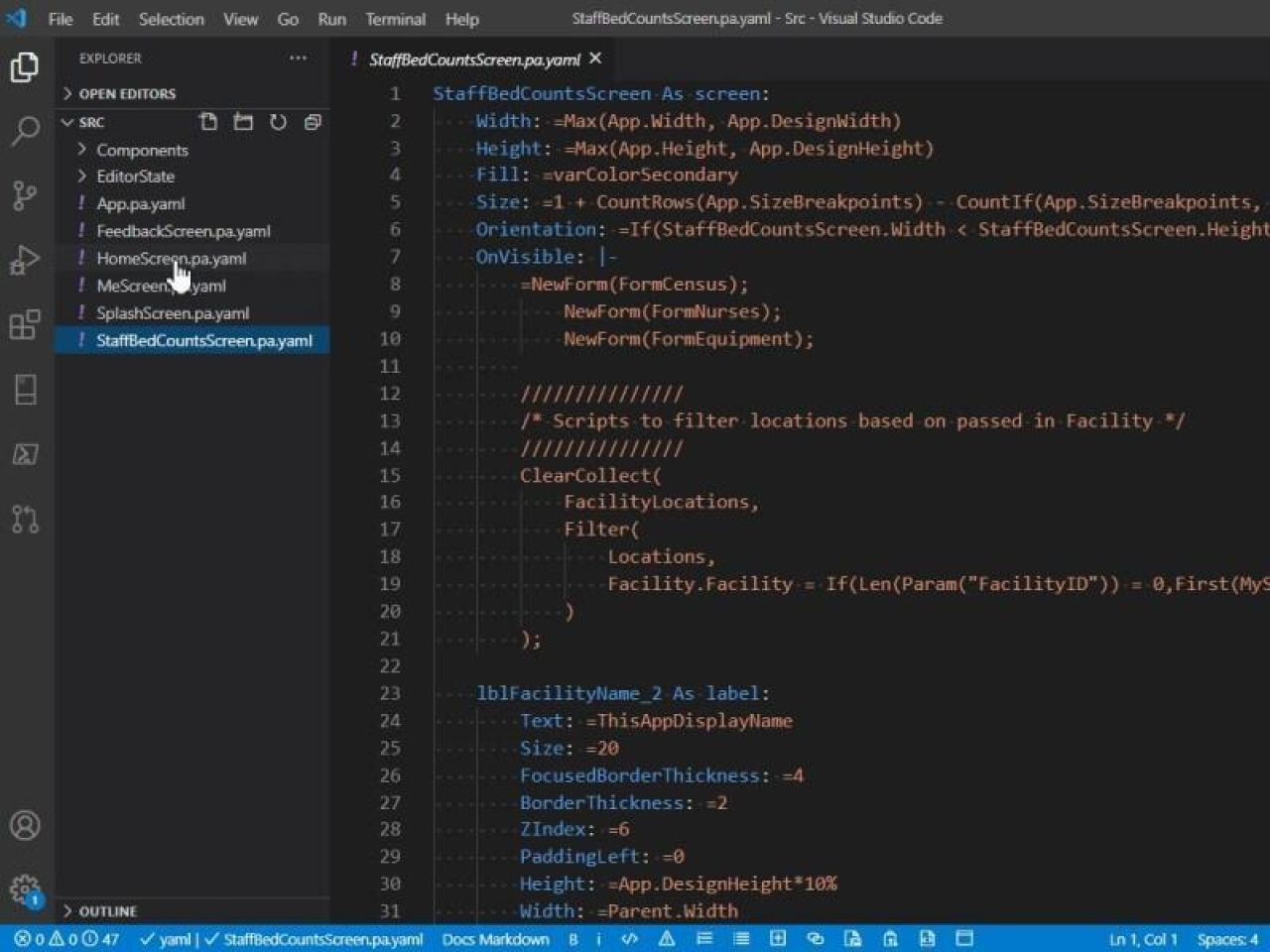Screen dimensions: 1270x952
Task: Close the StaffBedCountsScreen.pa.yaml tab
Action: pyautogui.click(x=595, y=59)
